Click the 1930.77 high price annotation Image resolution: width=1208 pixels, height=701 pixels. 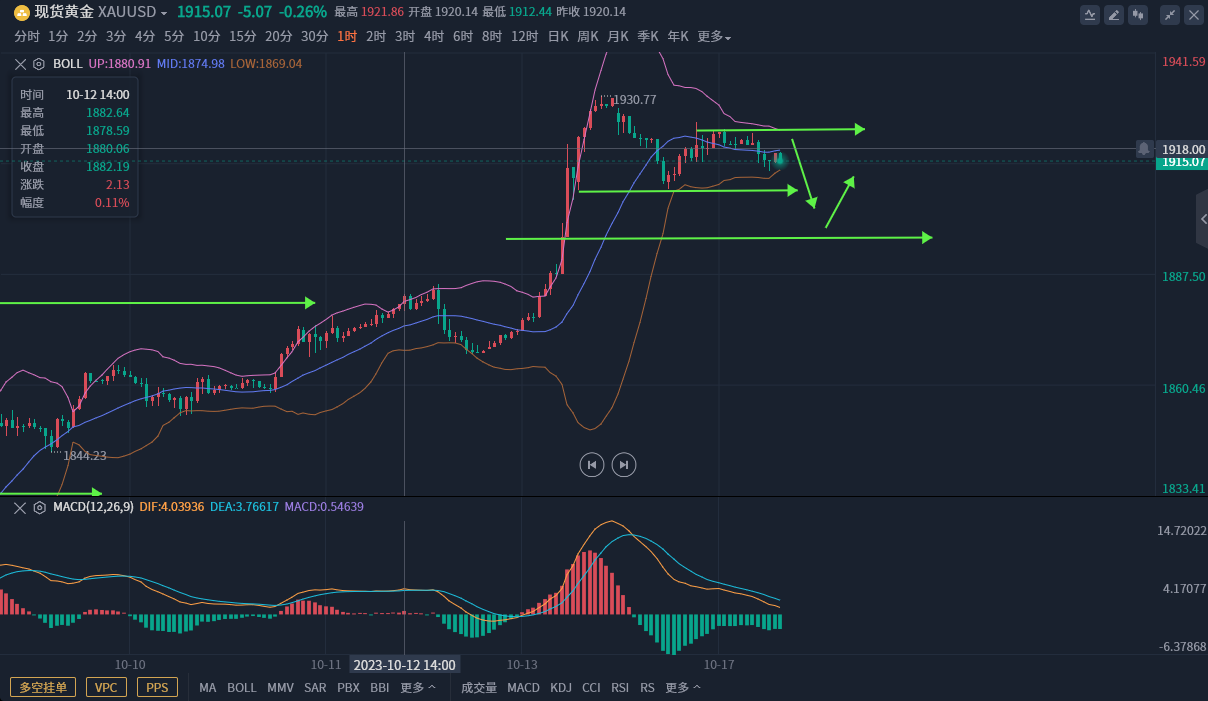click(x=634, y=100)
